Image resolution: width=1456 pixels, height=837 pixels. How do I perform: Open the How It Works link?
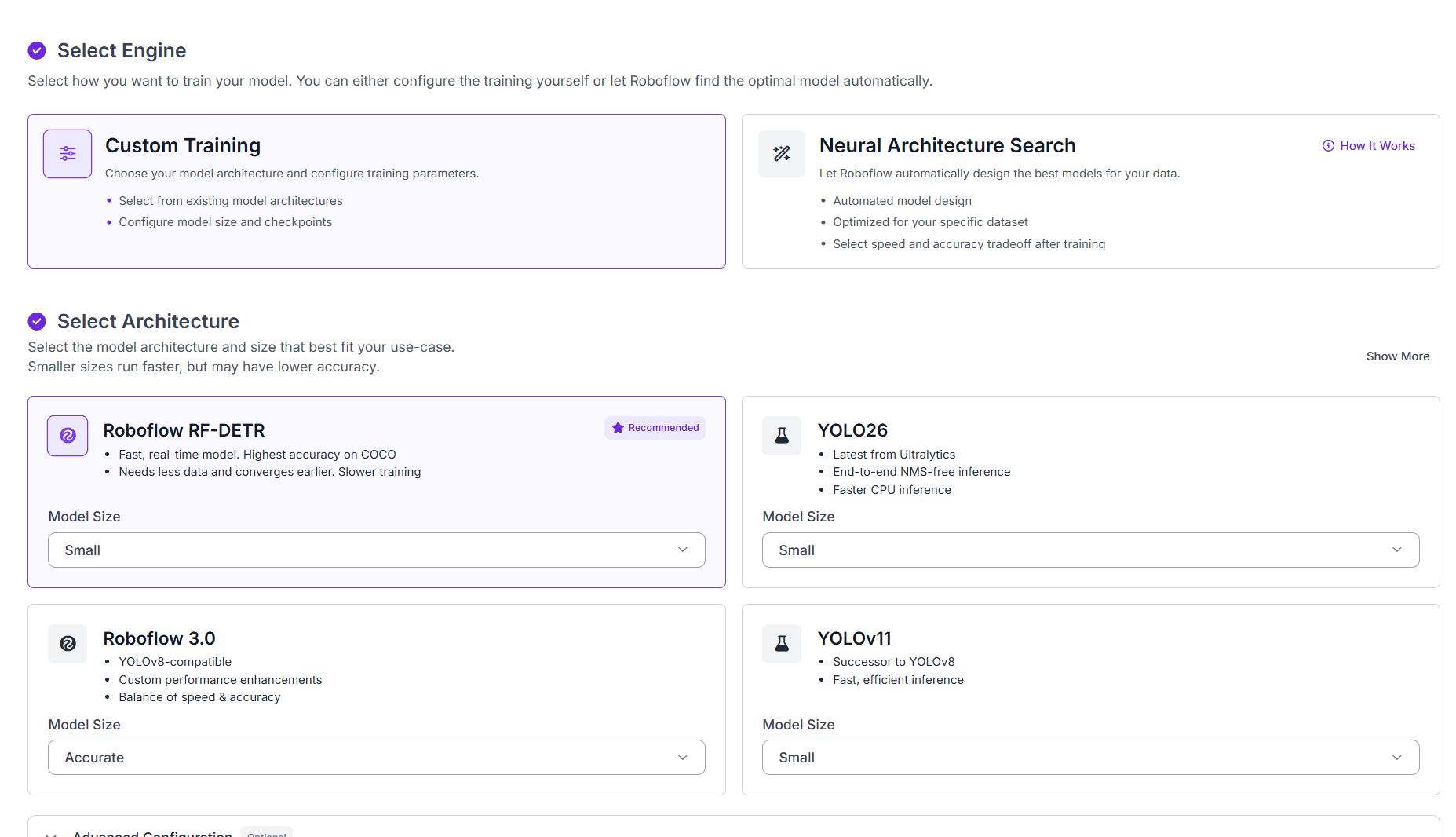click(1369, 146)
